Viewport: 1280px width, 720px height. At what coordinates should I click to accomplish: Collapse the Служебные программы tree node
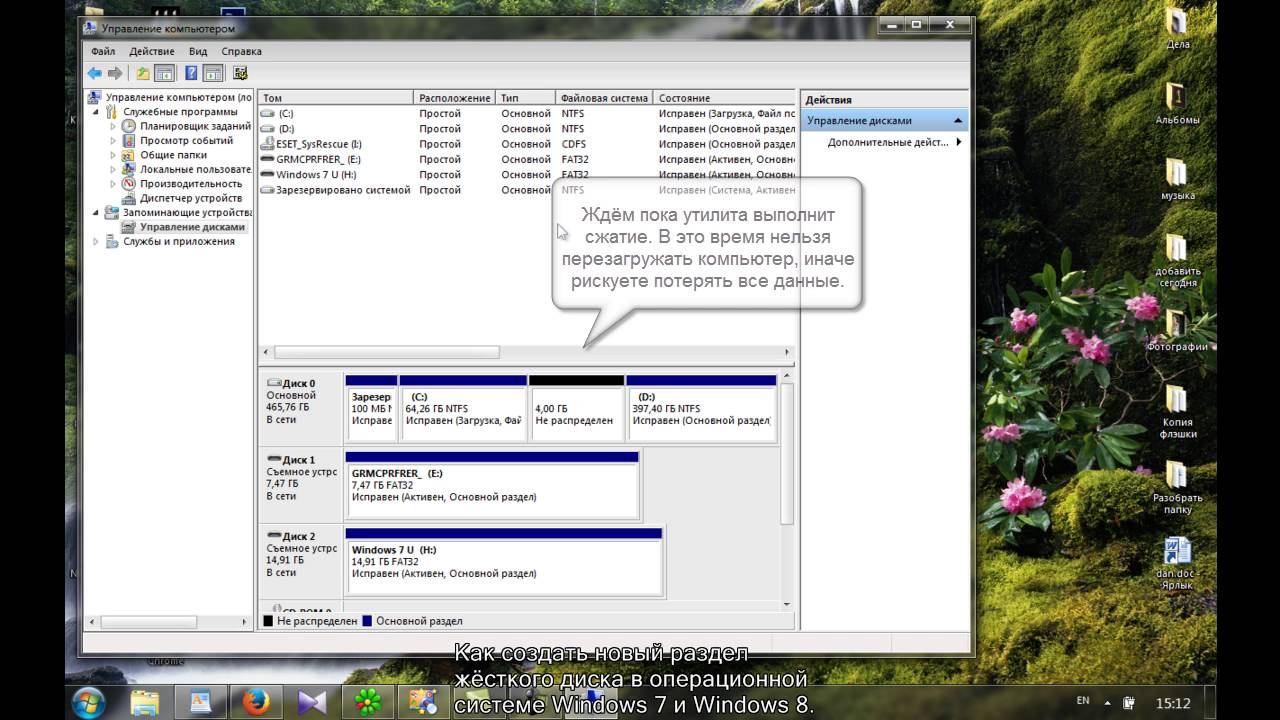[98, 112]
